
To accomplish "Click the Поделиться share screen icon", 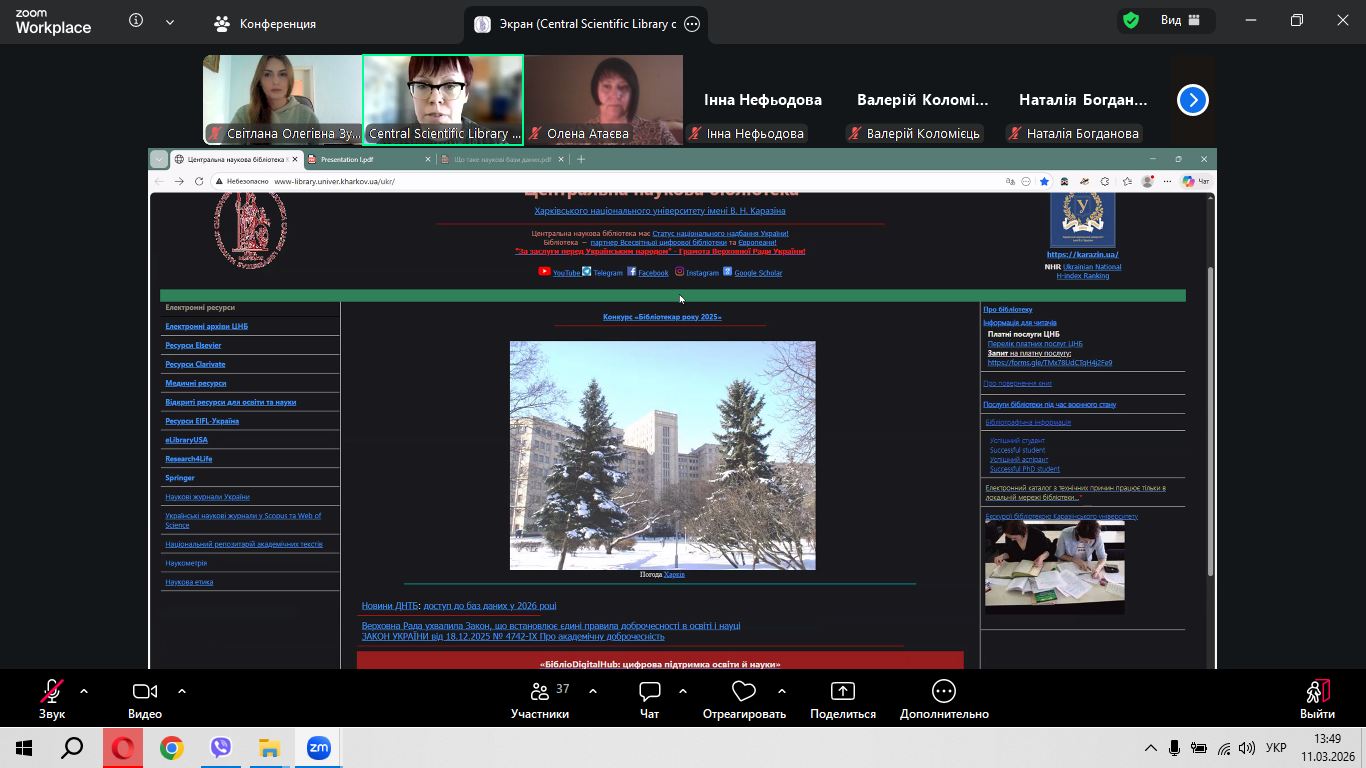I will tap(843, 692).
